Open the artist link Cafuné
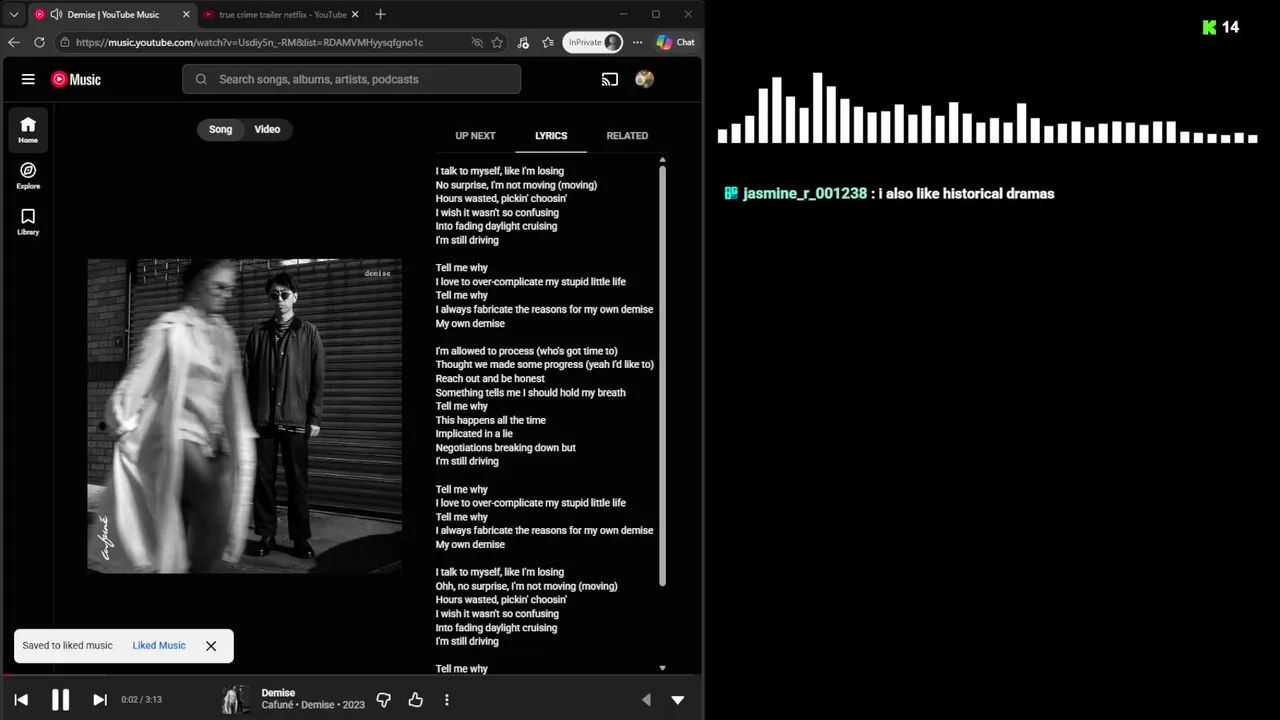 [279, 705]
